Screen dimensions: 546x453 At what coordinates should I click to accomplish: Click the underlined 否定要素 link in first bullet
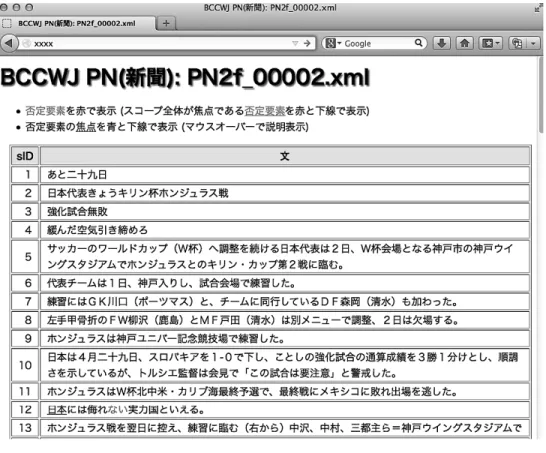tap(265, 111)
